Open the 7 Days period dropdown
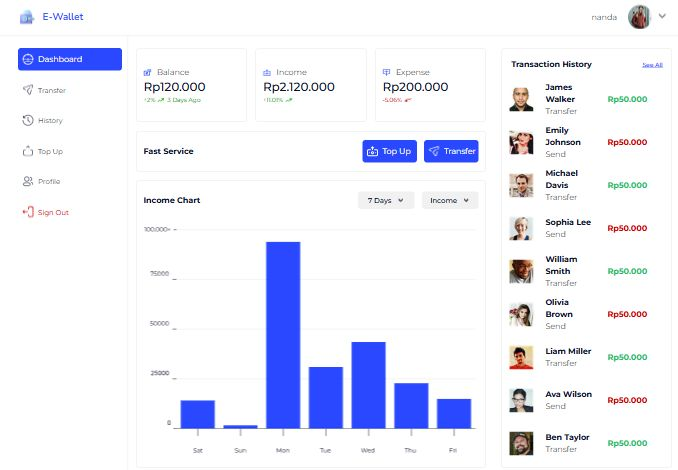Screen dimensions: 678x470 click(x=386, y=200)
